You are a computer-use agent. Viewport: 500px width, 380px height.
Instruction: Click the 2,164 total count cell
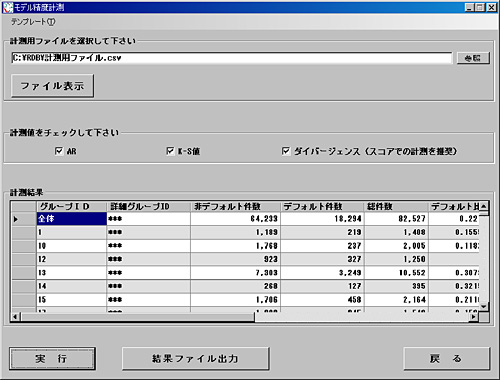pos(396,300)
